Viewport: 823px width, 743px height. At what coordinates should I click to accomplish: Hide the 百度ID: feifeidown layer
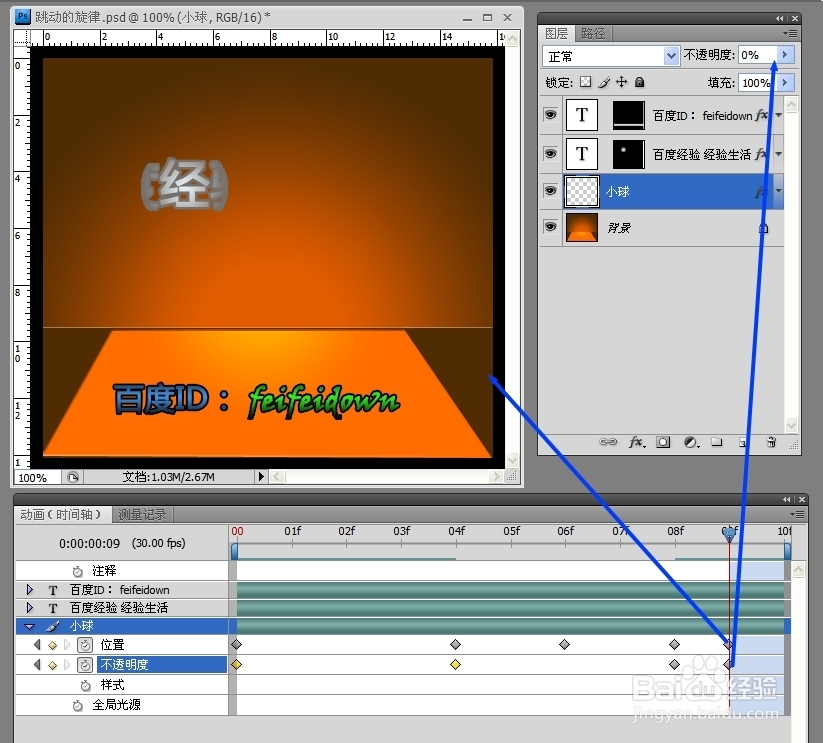[550, 114]
